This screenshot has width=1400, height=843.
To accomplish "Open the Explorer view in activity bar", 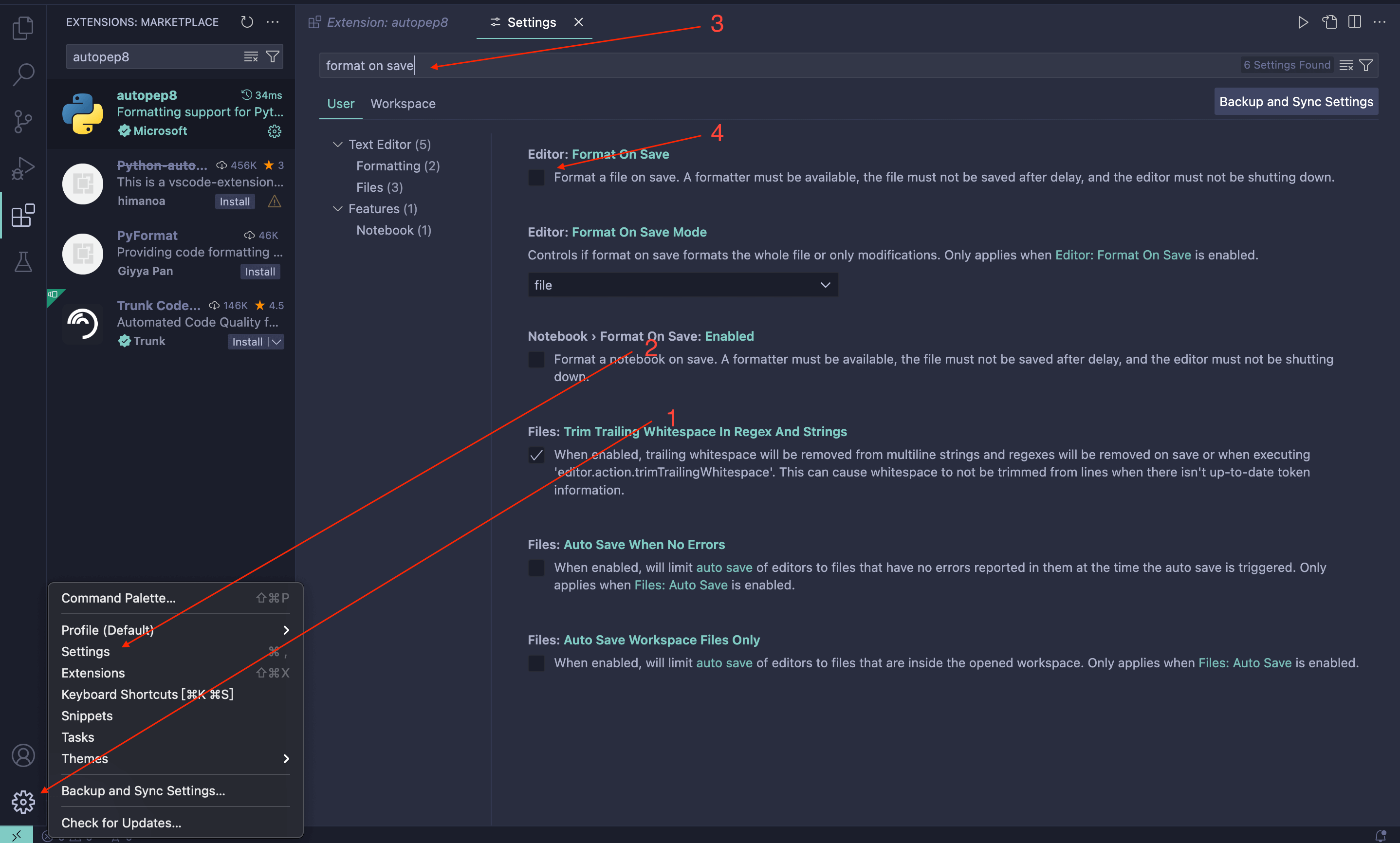I will click(23, 28).
